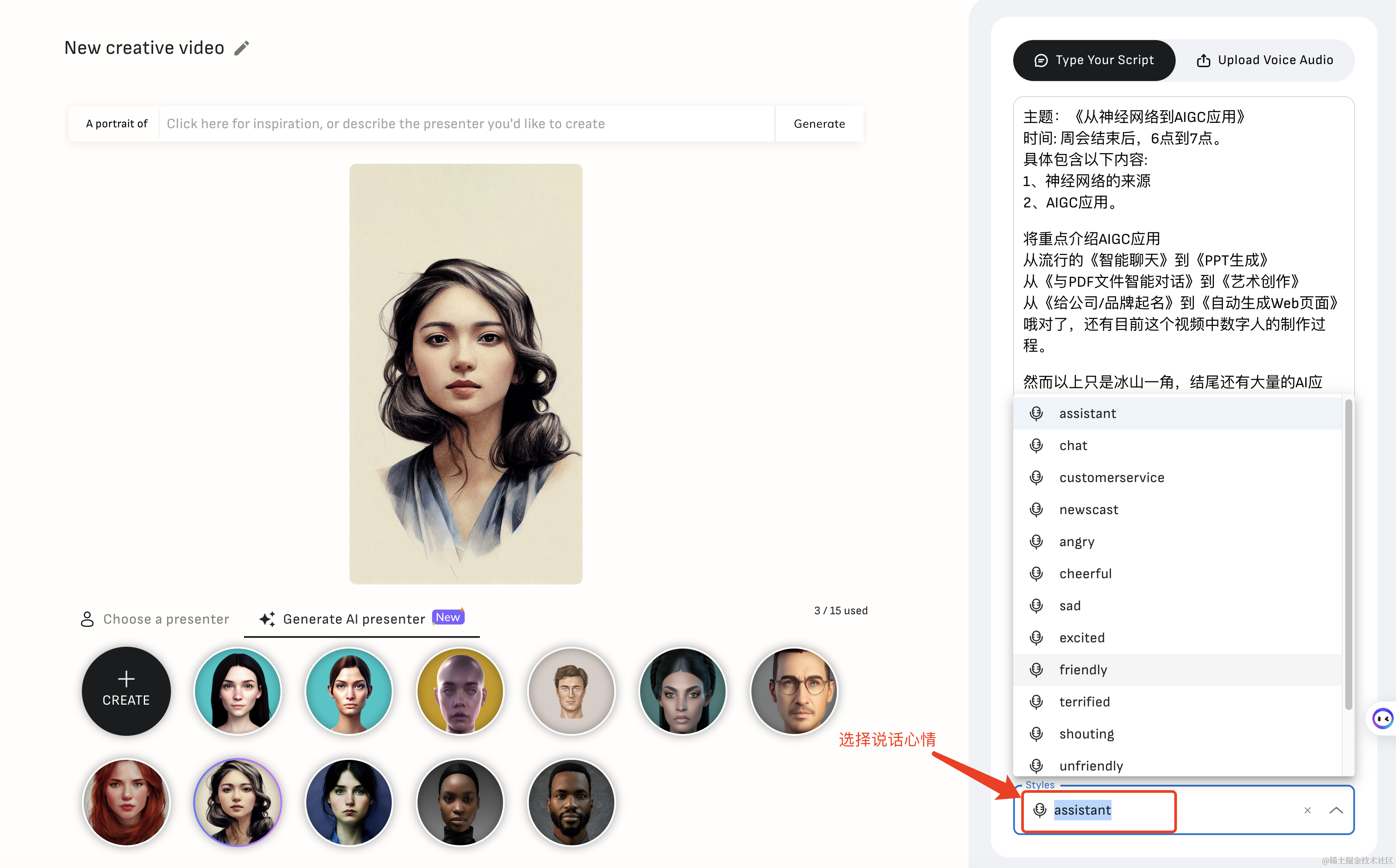Image resolution: width=1396 pixels, height=868 pixels.
Task: Clear the Styles field with X icon
Action: click(x=1307, y=810)
